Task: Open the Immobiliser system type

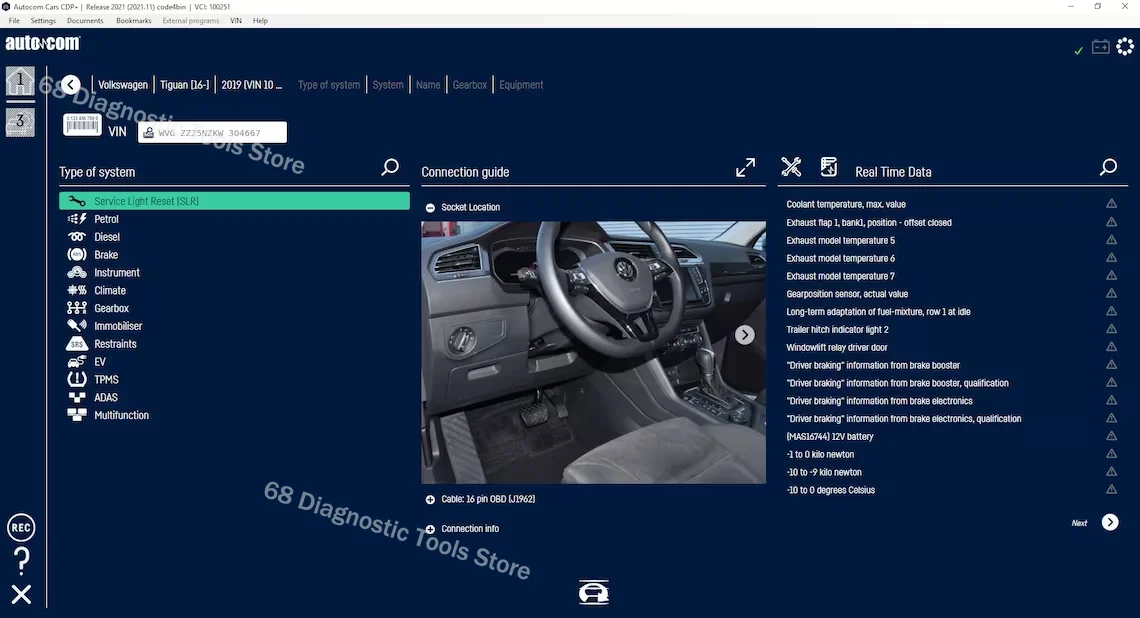Action: [118, 326]
